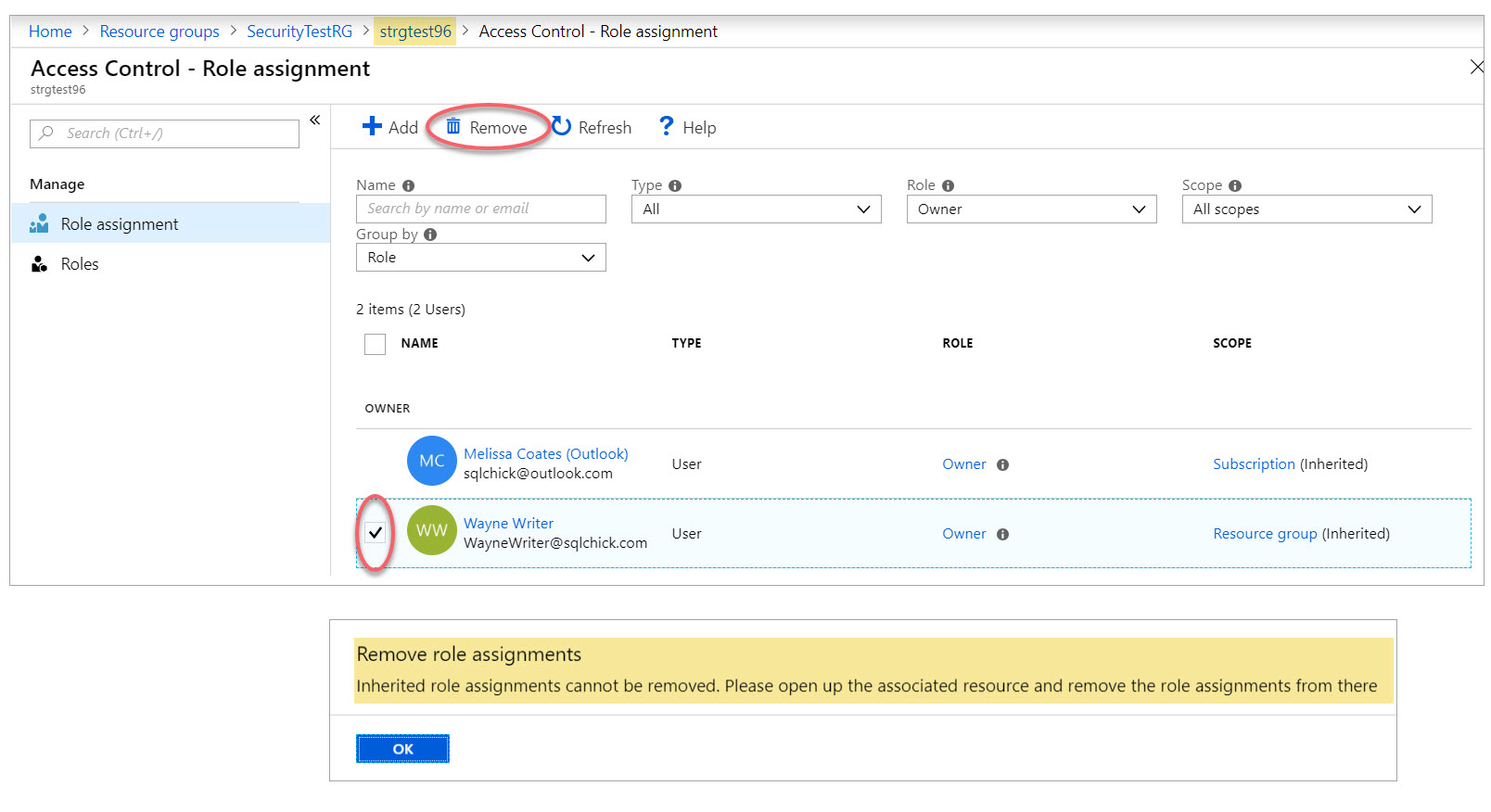This screenshot has width=1491, height=812.
Task: Click info icon beside Wayne Writer's Owner role
Action: pos(1002,535)
